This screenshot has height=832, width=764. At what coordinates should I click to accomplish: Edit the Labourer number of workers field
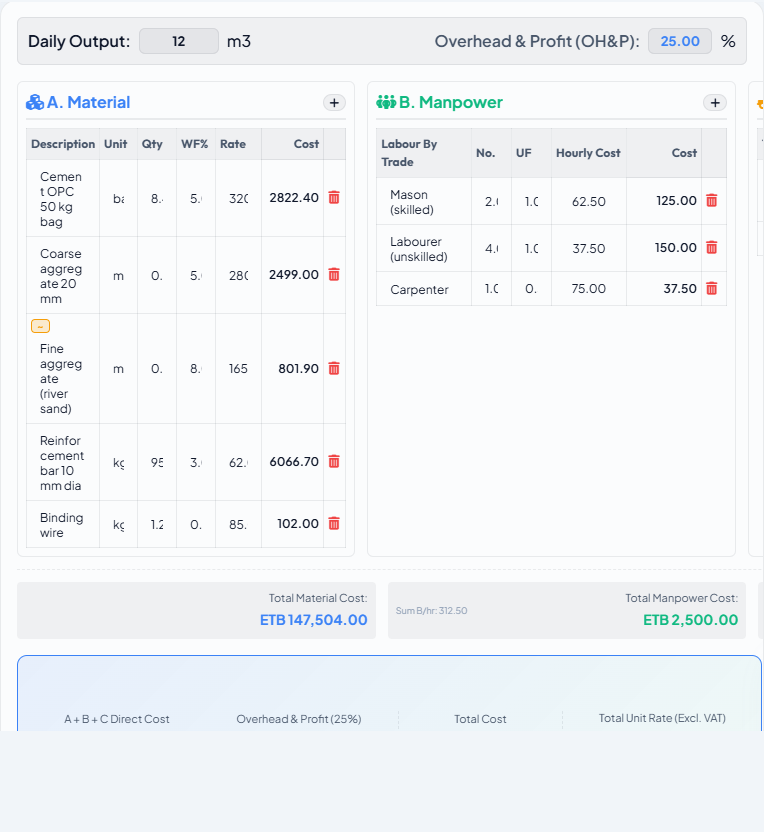[x=491, y=248]
